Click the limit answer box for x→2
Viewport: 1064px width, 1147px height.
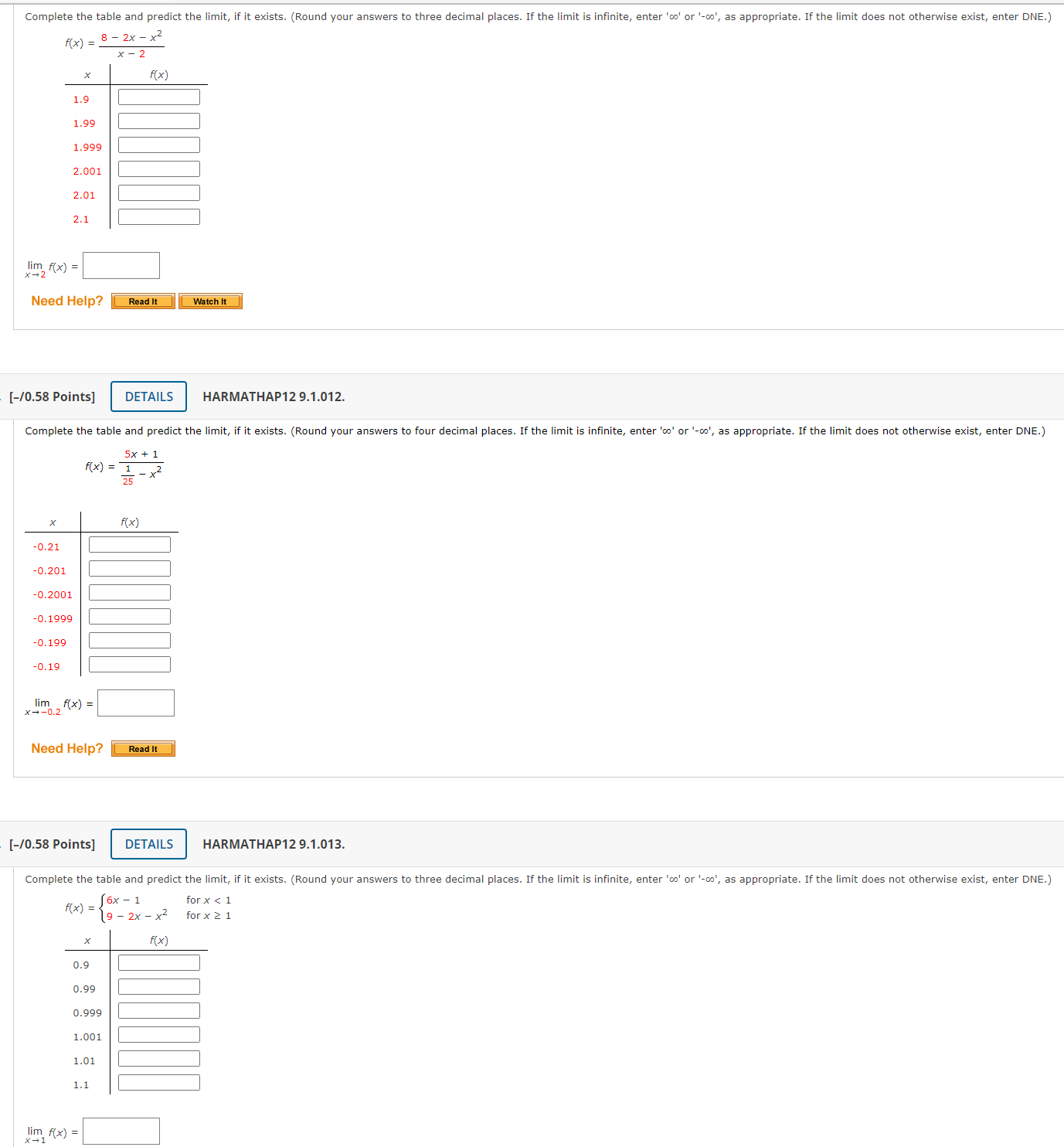[x=121, y=265]
